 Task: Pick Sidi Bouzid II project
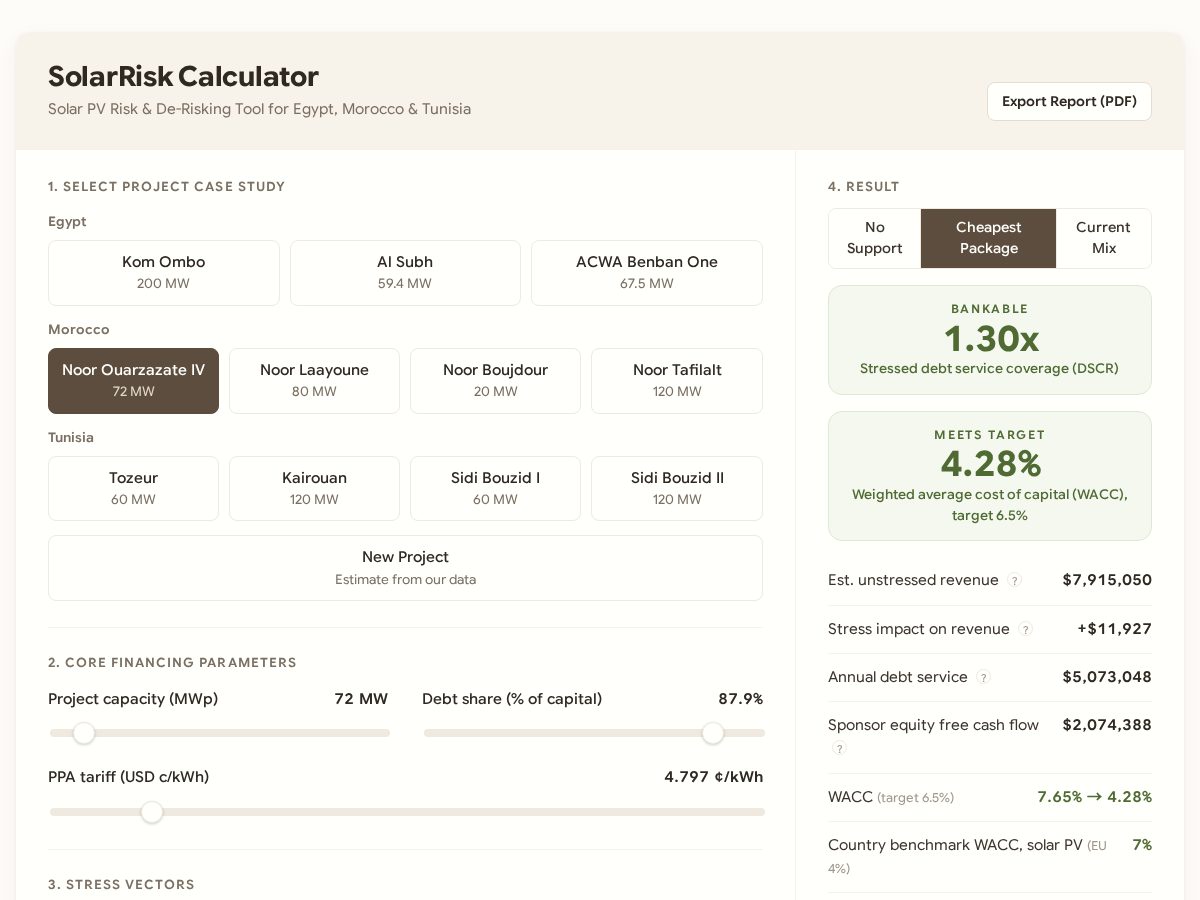point(677,489)
